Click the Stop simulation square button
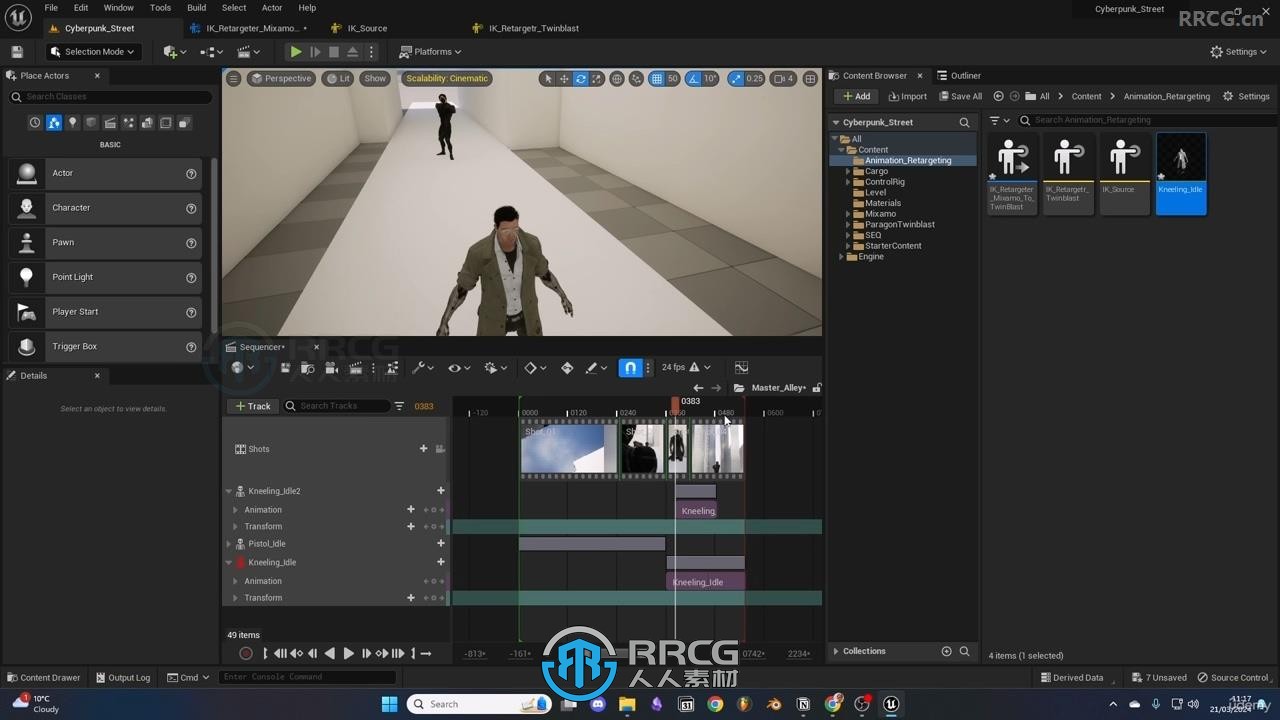 (x=334, y=52)
